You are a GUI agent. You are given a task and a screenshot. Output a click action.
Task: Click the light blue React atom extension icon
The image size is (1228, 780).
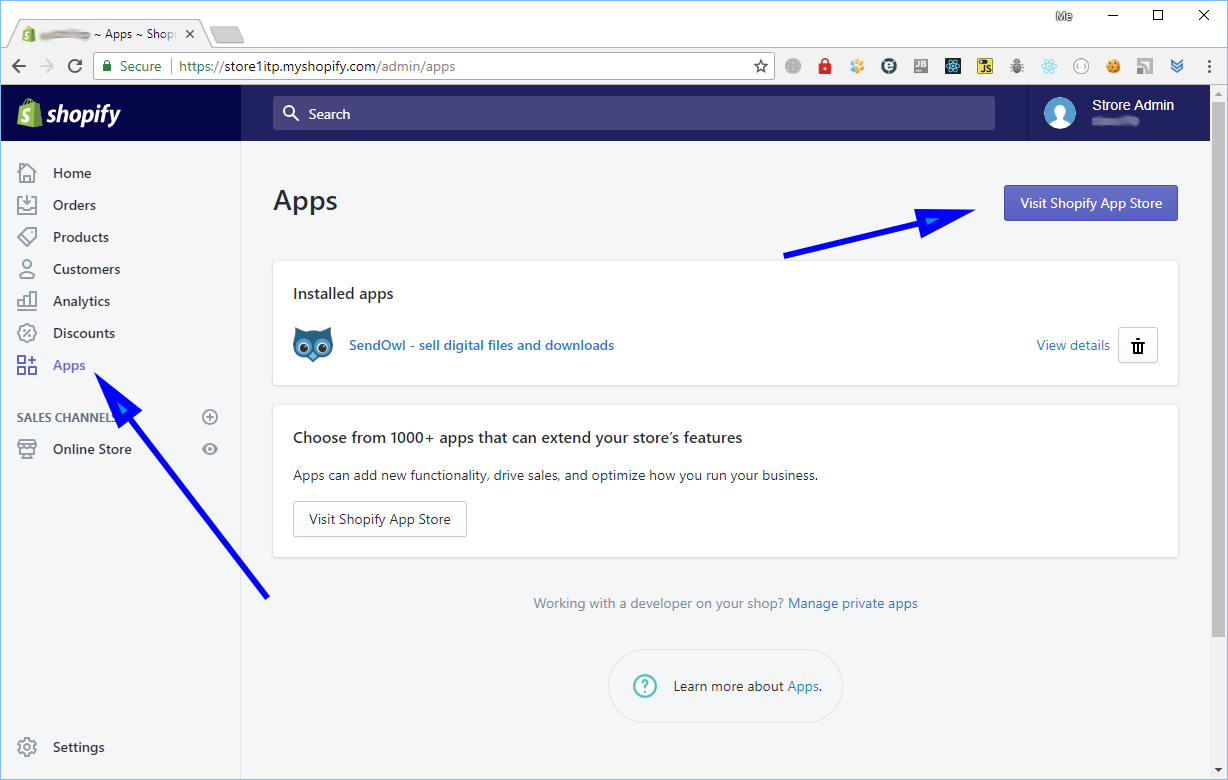point(1049,66)
